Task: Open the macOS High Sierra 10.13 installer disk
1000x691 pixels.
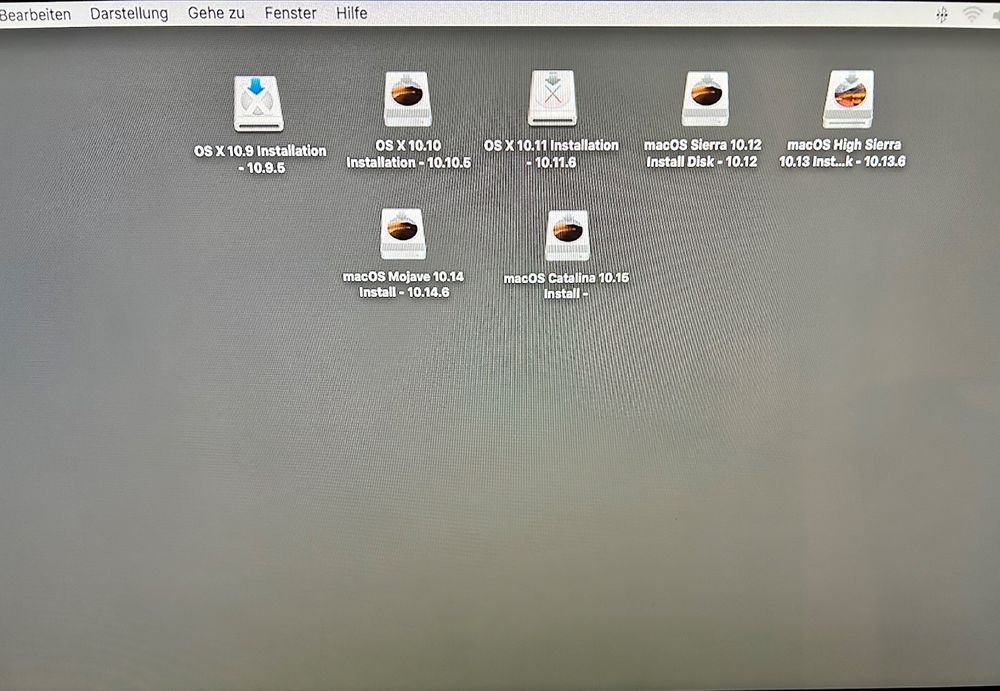Action: coord(848,97)
